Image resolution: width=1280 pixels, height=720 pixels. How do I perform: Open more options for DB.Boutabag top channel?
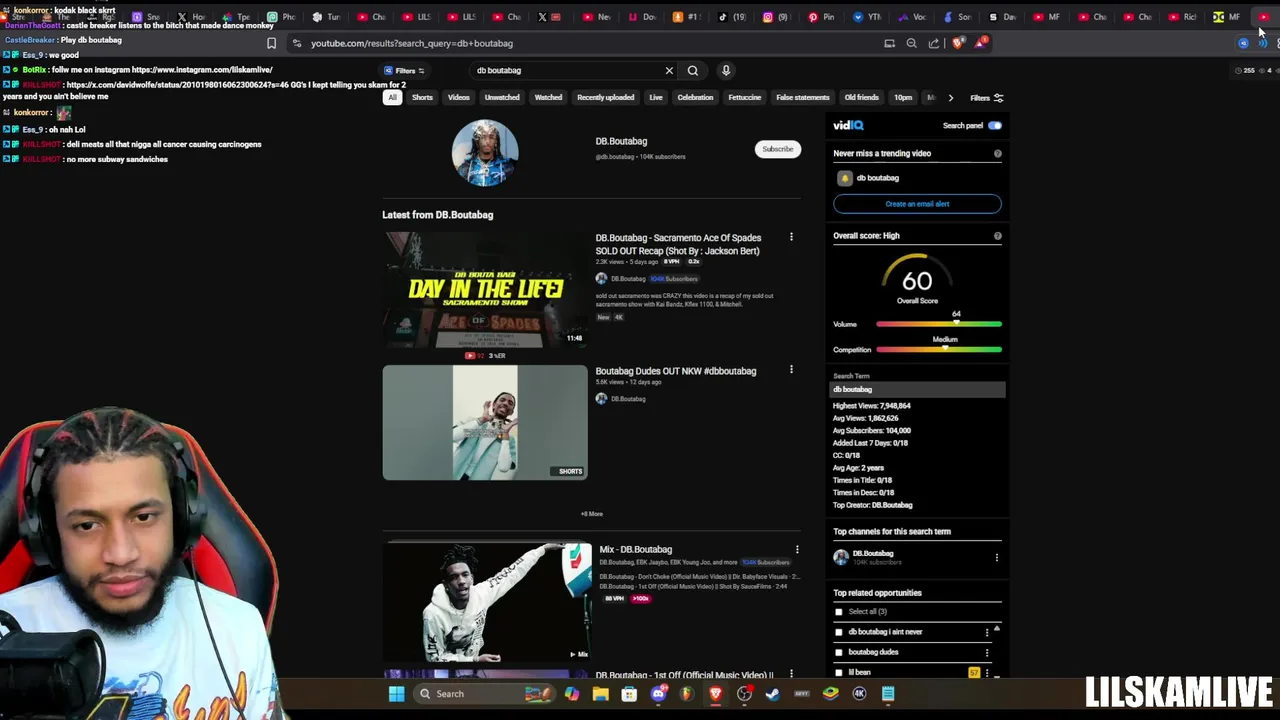(996, 557)
